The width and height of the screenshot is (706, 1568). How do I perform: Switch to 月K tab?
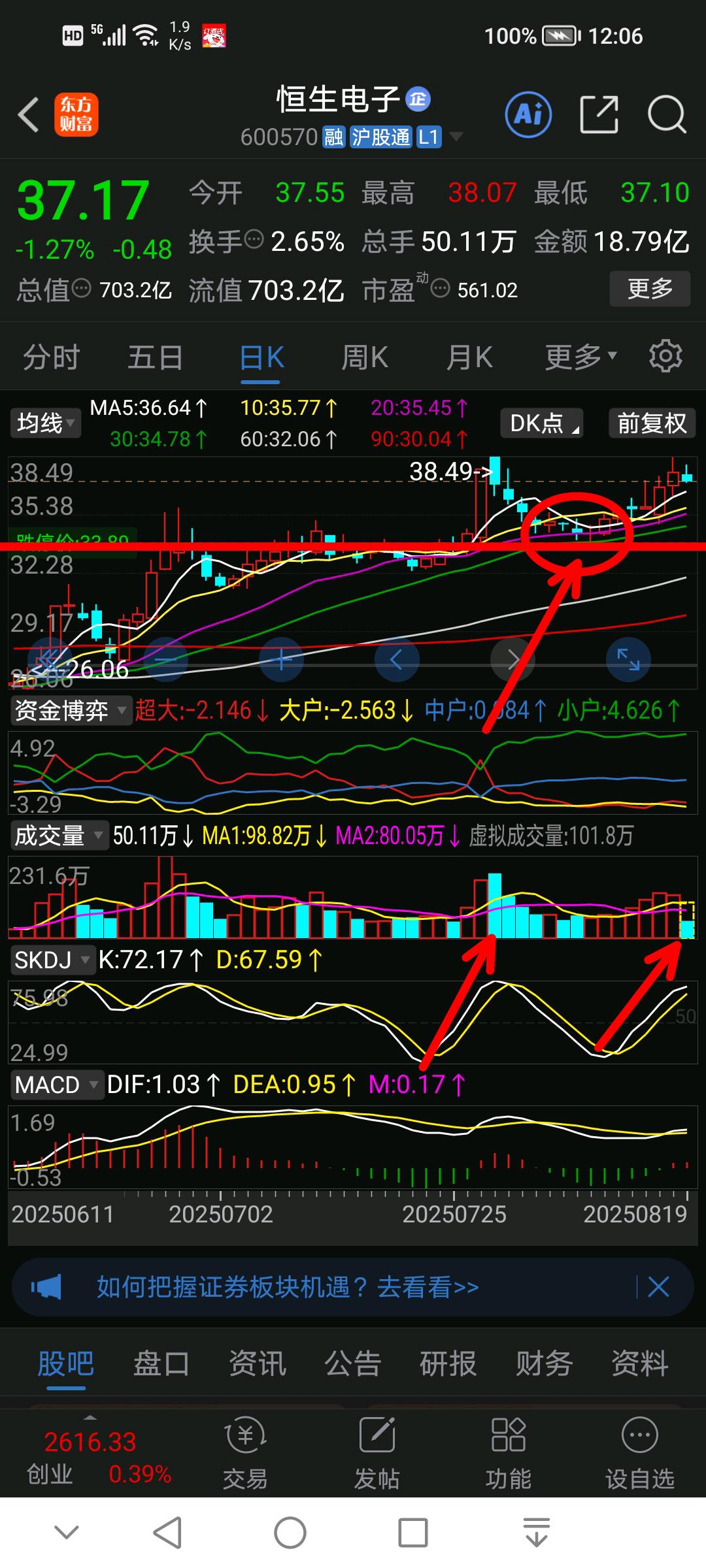pyautogui.click(x=469, y=357)
